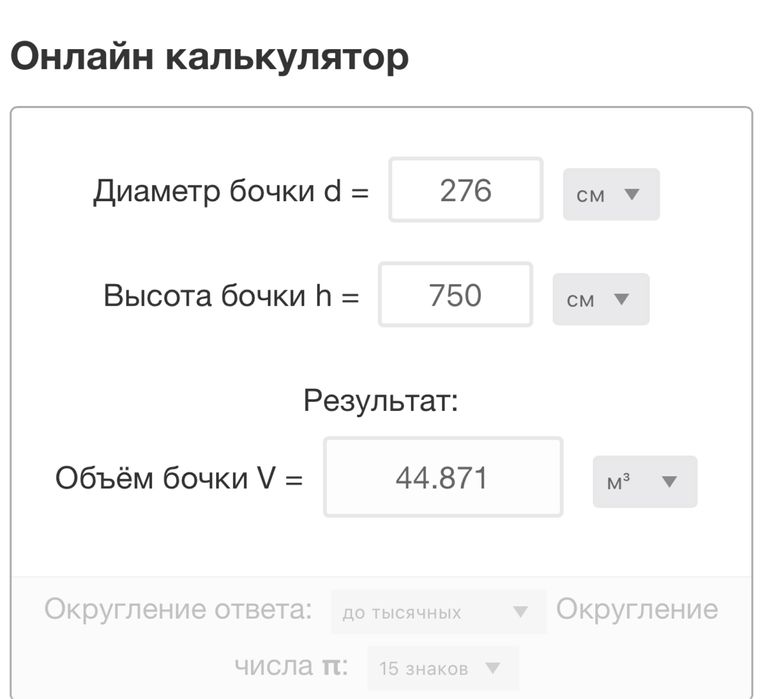Click the arrow icon in 'до тысячных' selector
Screen dimensions: 763x699
[x=519, y=612]
